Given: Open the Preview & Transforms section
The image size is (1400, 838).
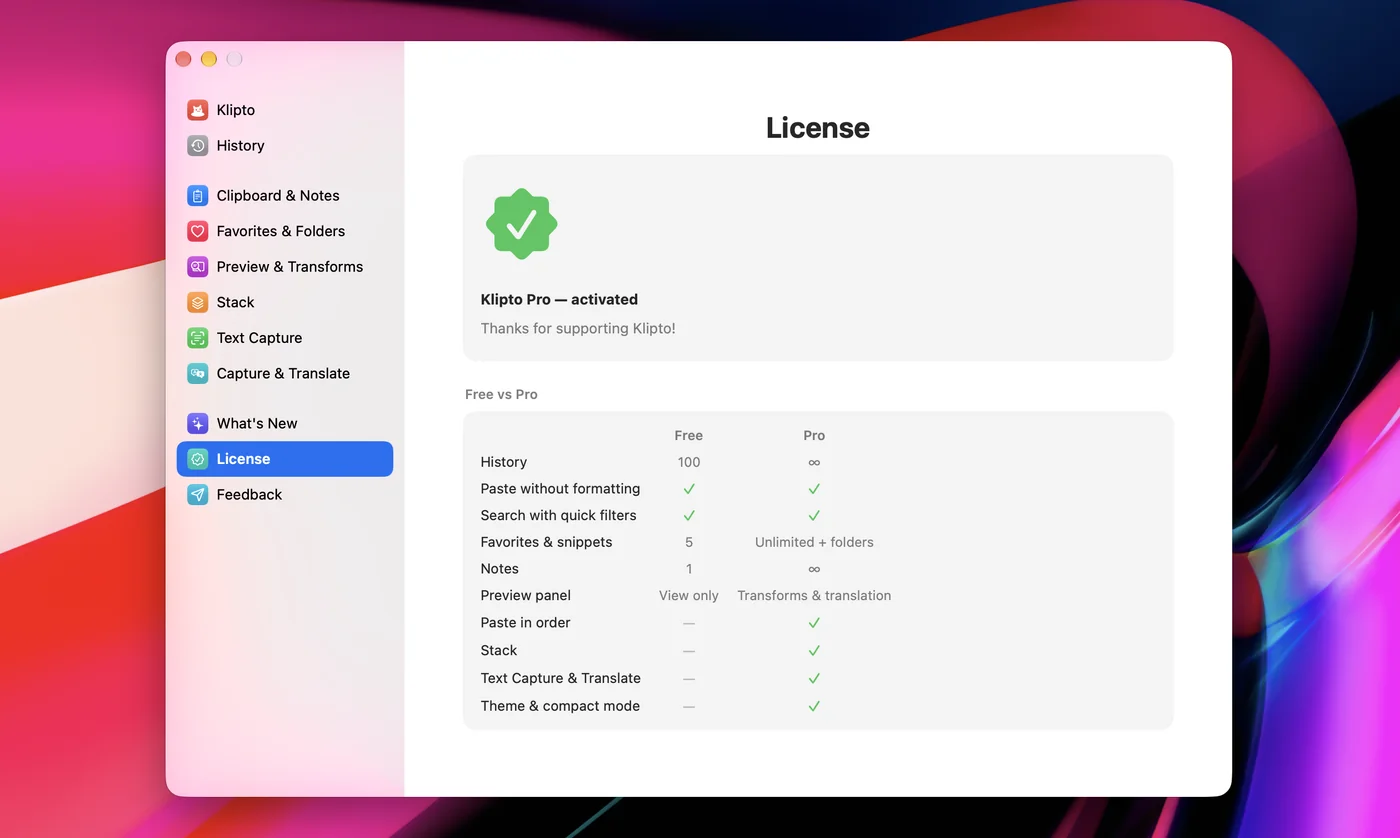Looking at the screenshot, I should [x=285, y=267].
